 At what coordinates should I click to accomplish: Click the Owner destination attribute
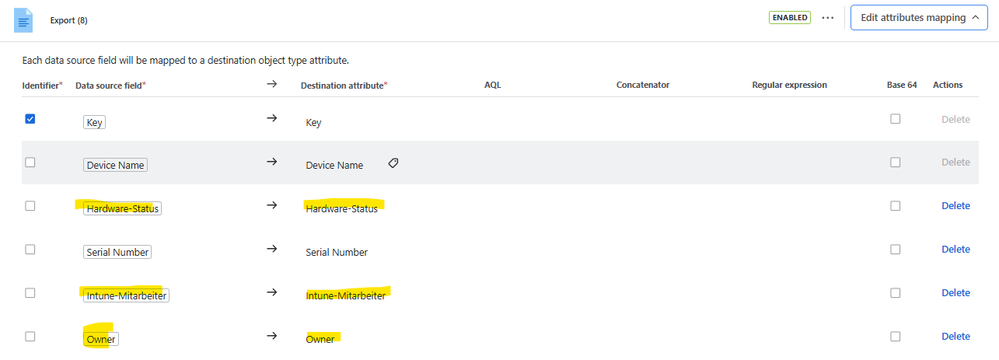point(320,339)
